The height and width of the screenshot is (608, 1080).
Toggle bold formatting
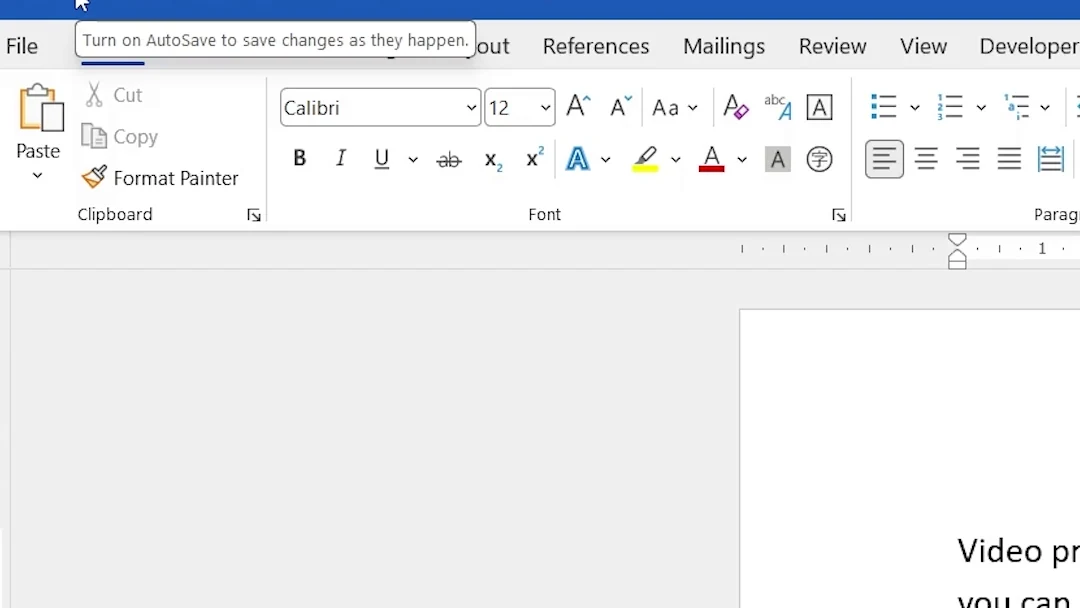tap(299, 158)
